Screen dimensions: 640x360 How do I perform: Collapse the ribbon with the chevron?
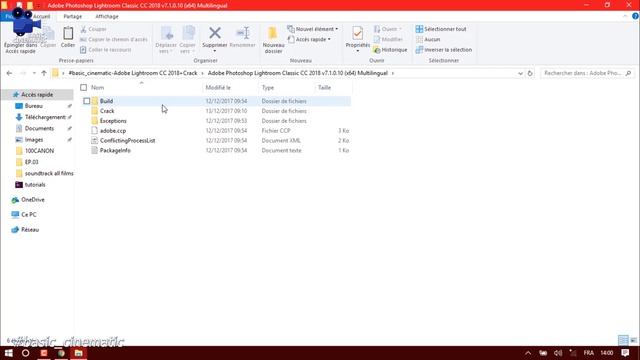point(625,16)
